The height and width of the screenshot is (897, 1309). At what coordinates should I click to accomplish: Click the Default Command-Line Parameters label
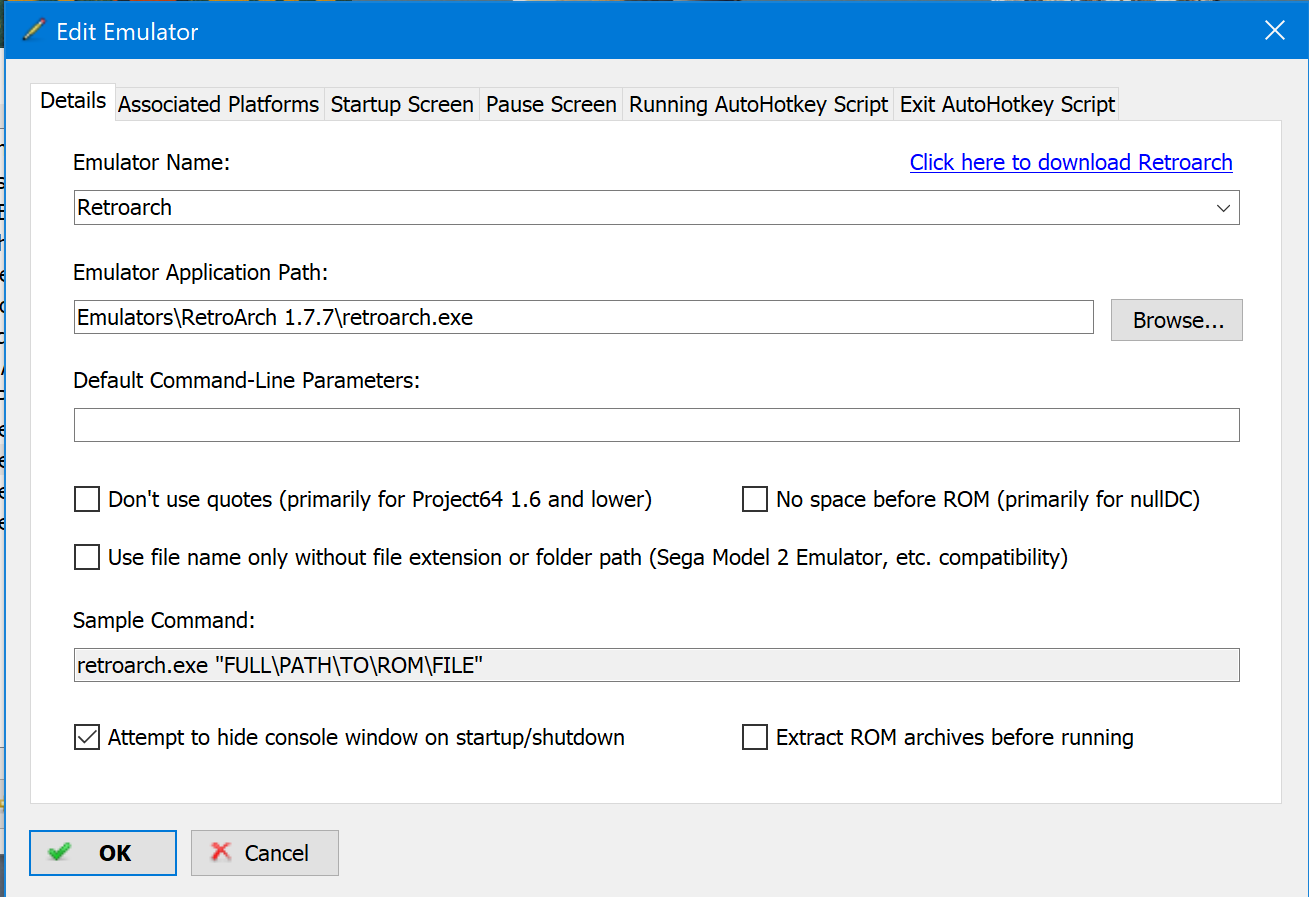[247, 380]
